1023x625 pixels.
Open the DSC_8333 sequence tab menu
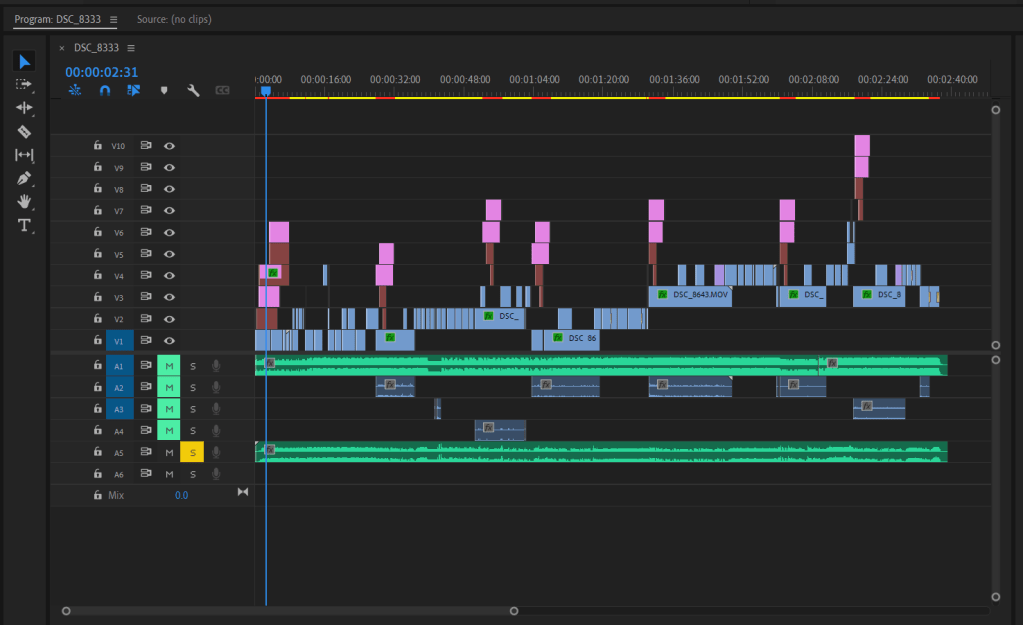click(x=131, y=48)
